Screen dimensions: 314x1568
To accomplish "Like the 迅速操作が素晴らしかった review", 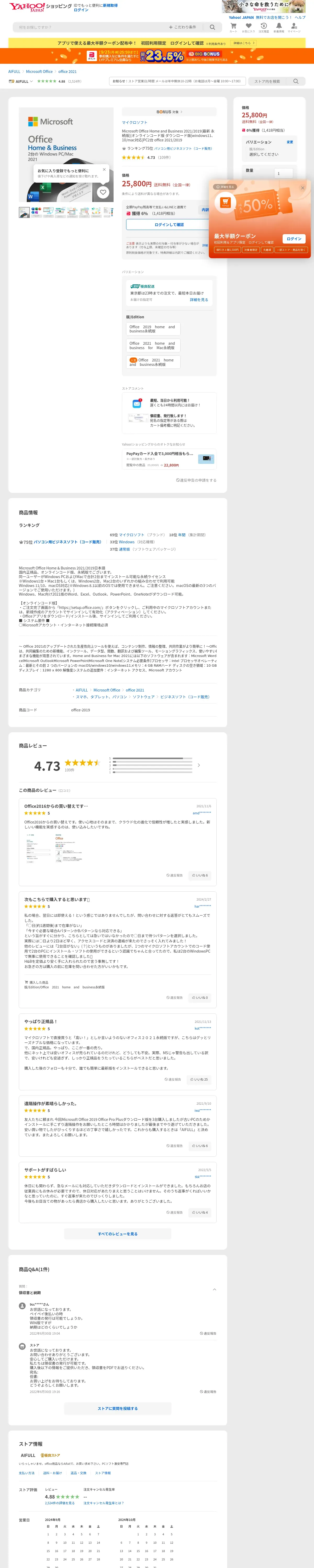I will [x=200, y=1146].
